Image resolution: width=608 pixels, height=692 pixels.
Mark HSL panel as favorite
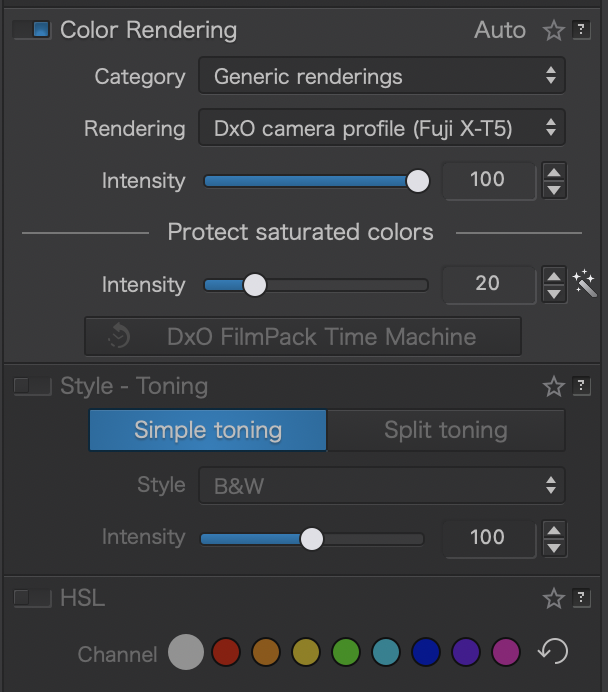point(553,599)
